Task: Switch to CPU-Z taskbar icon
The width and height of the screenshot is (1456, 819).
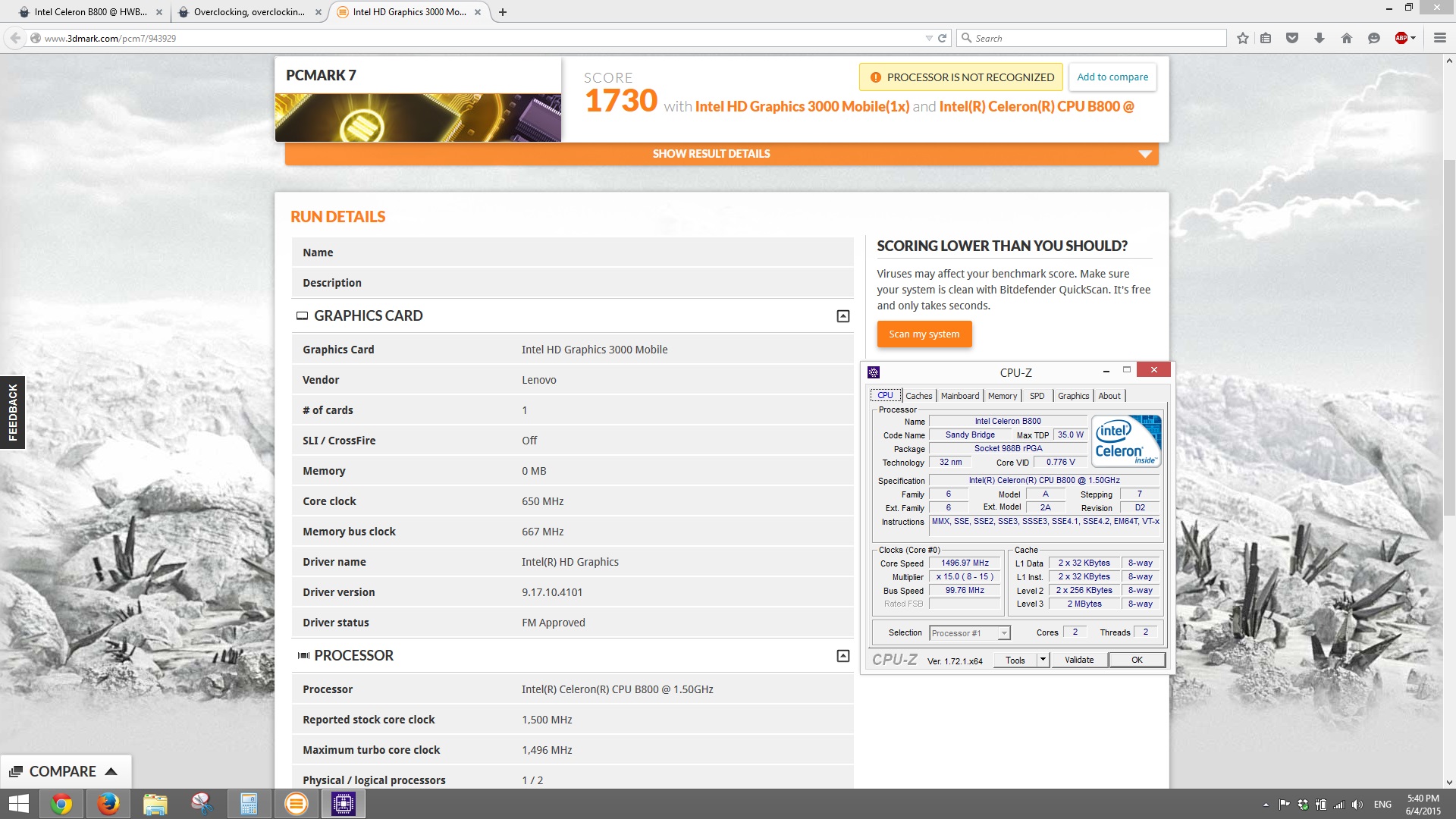Action: [x=343, y=804]
